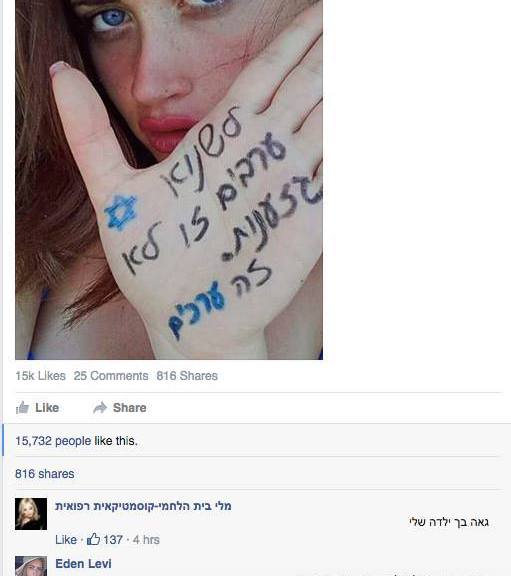
Task: Open the 816 Shares count under the photo
Action: coord(187,376)
